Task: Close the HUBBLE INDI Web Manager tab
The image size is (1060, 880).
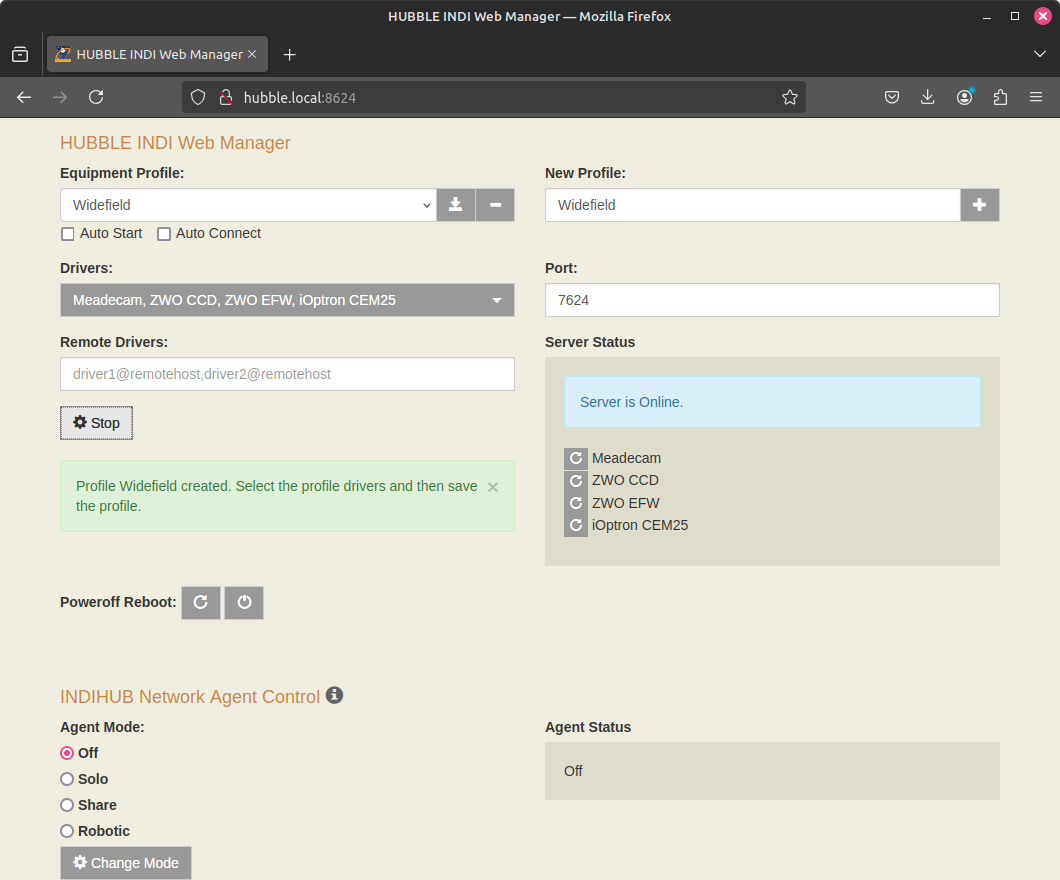Action: [x=252, y=54]
